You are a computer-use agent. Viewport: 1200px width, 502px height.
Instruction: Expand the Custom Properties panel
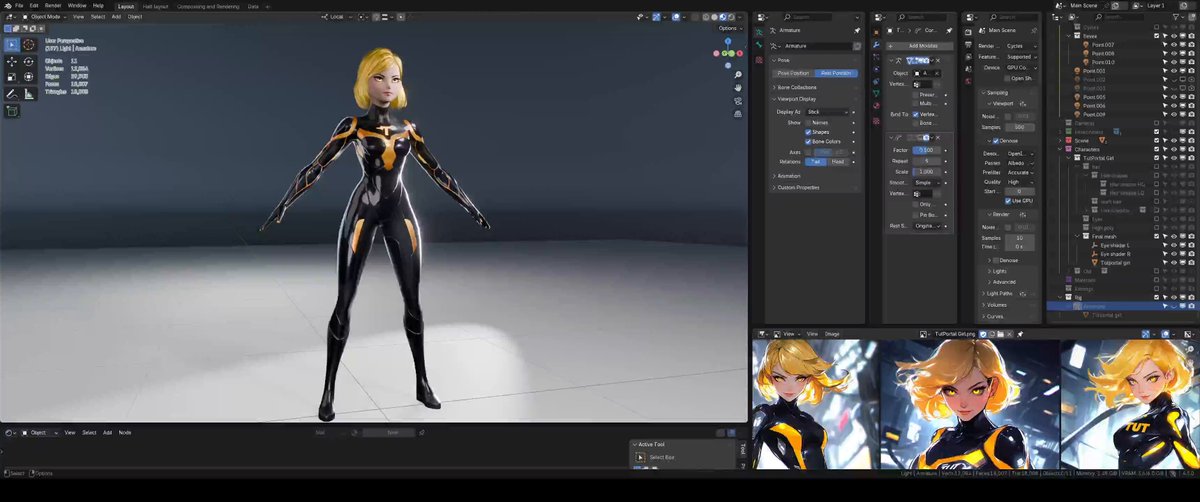point(800,187)
